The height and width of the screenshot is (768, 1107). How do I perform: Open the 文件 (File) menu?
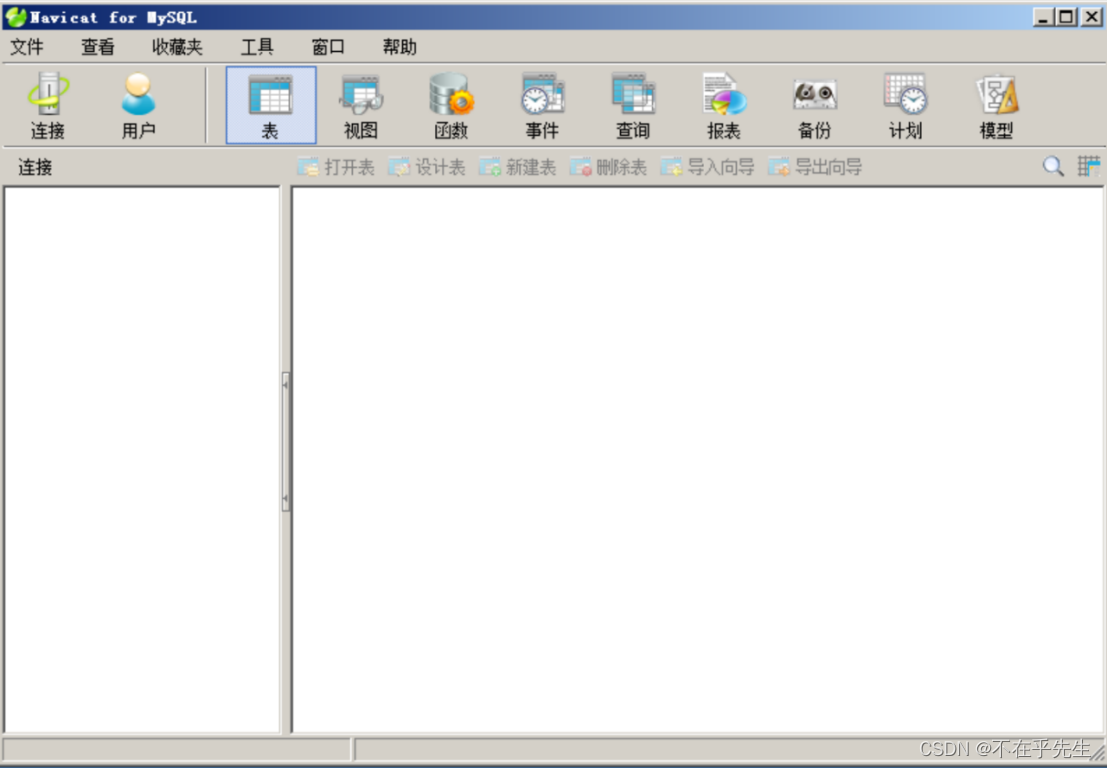(x=27, y=47)
